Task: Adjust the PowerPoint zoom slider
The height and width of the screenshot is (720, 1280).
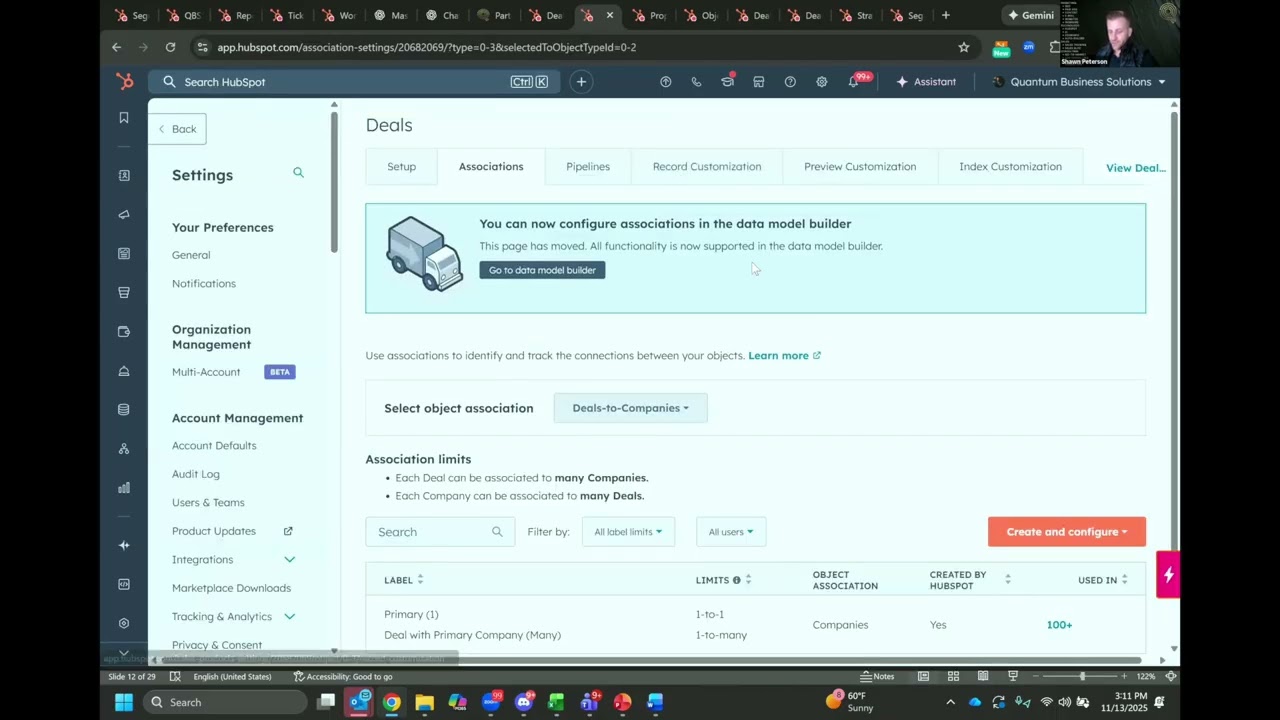Action: (1081, 677)
